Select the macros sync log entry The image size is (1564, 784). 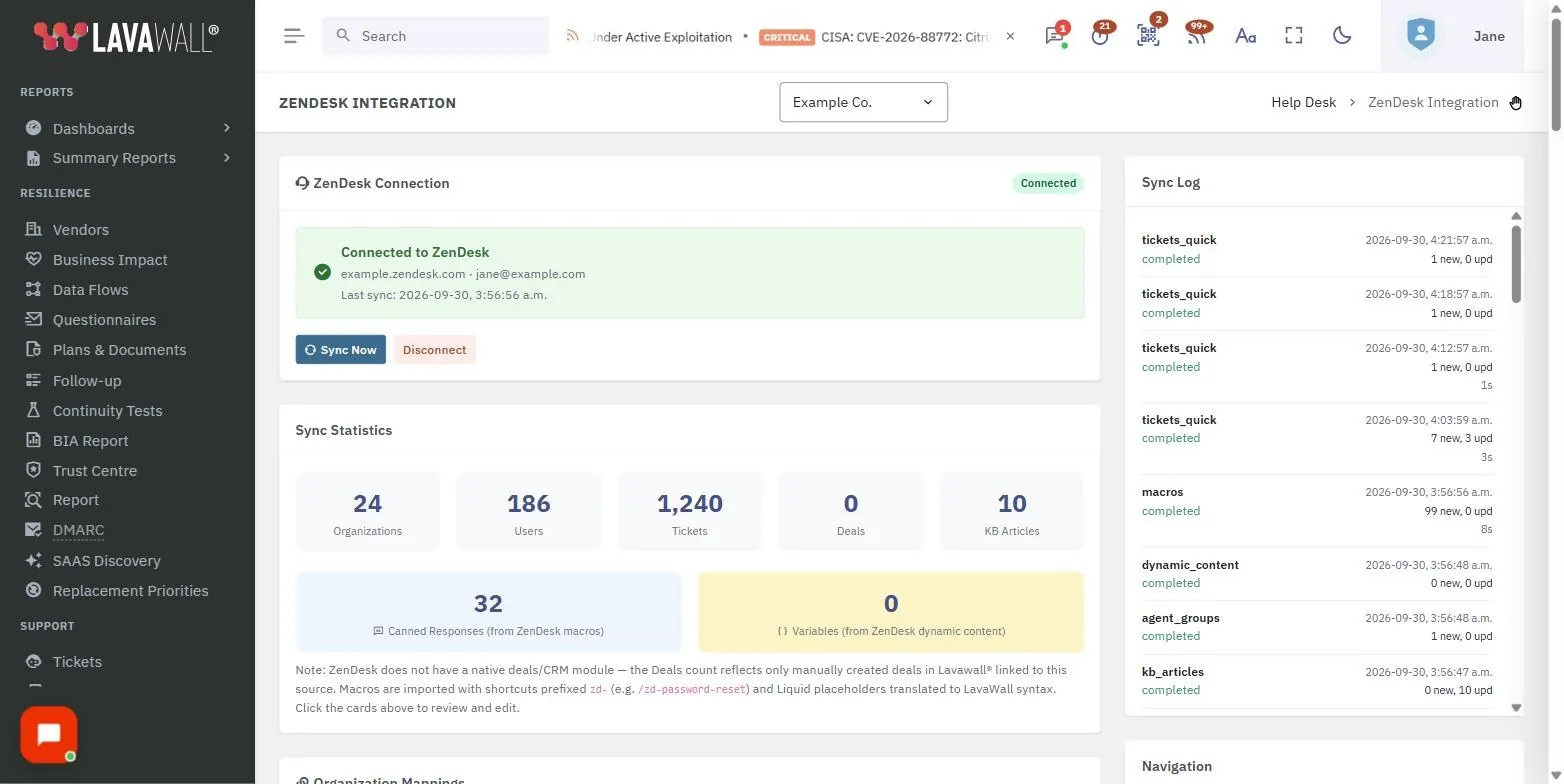[1316, 511]
